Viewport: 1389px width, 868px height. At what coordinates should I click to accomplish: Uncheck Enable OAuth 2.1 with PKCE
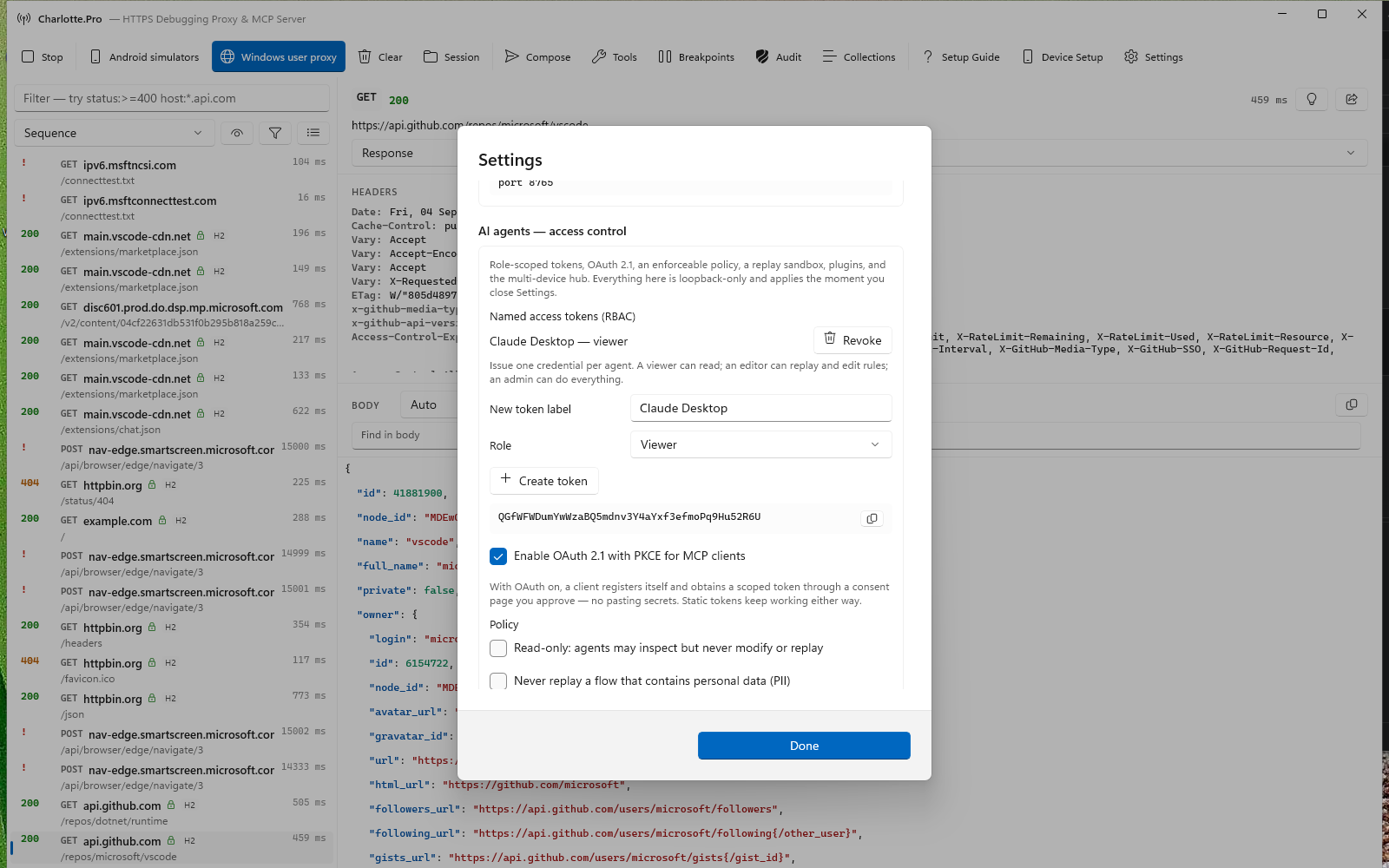tap(498, 556)
